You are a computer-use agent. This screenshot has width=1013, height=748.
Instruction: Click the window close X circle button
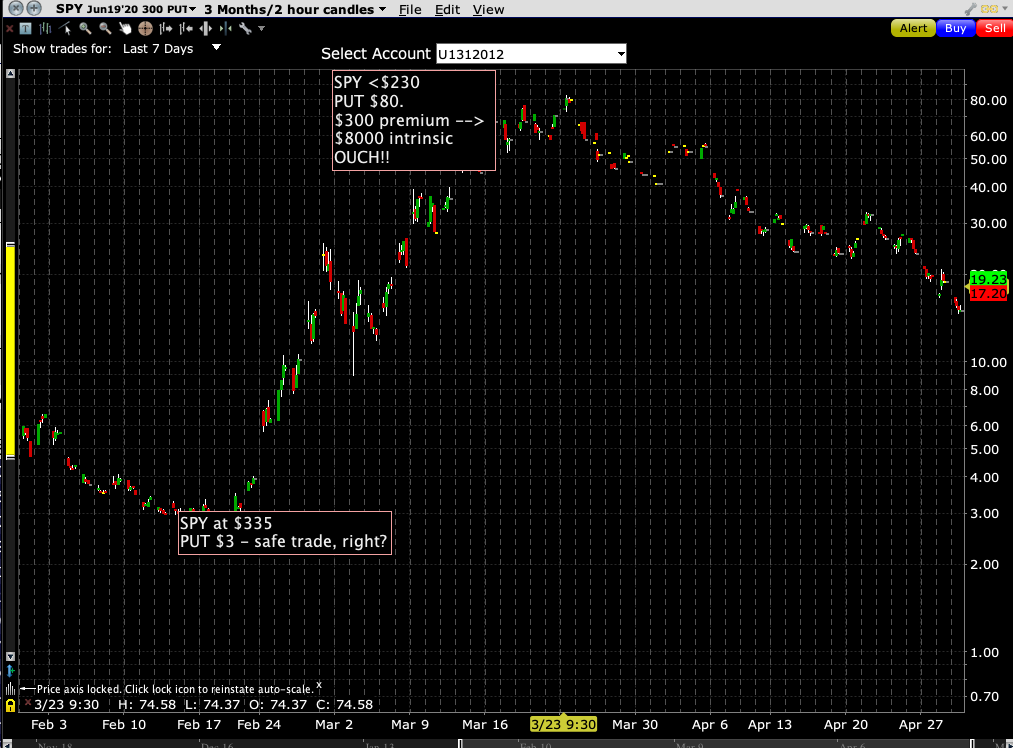(x=16, y=8)
